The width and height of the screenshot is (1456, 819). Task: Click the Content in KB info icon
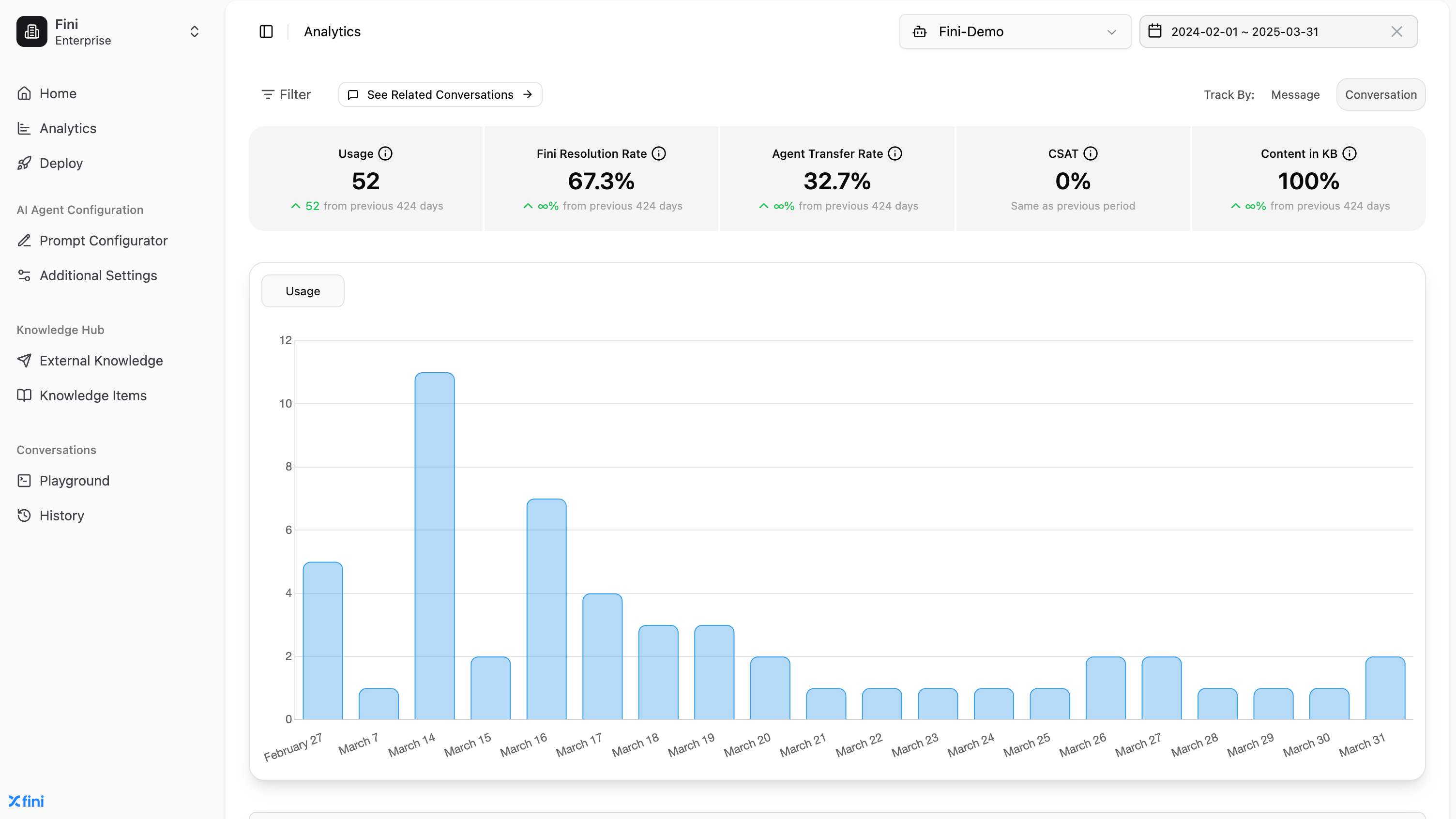click(1349, 154)
